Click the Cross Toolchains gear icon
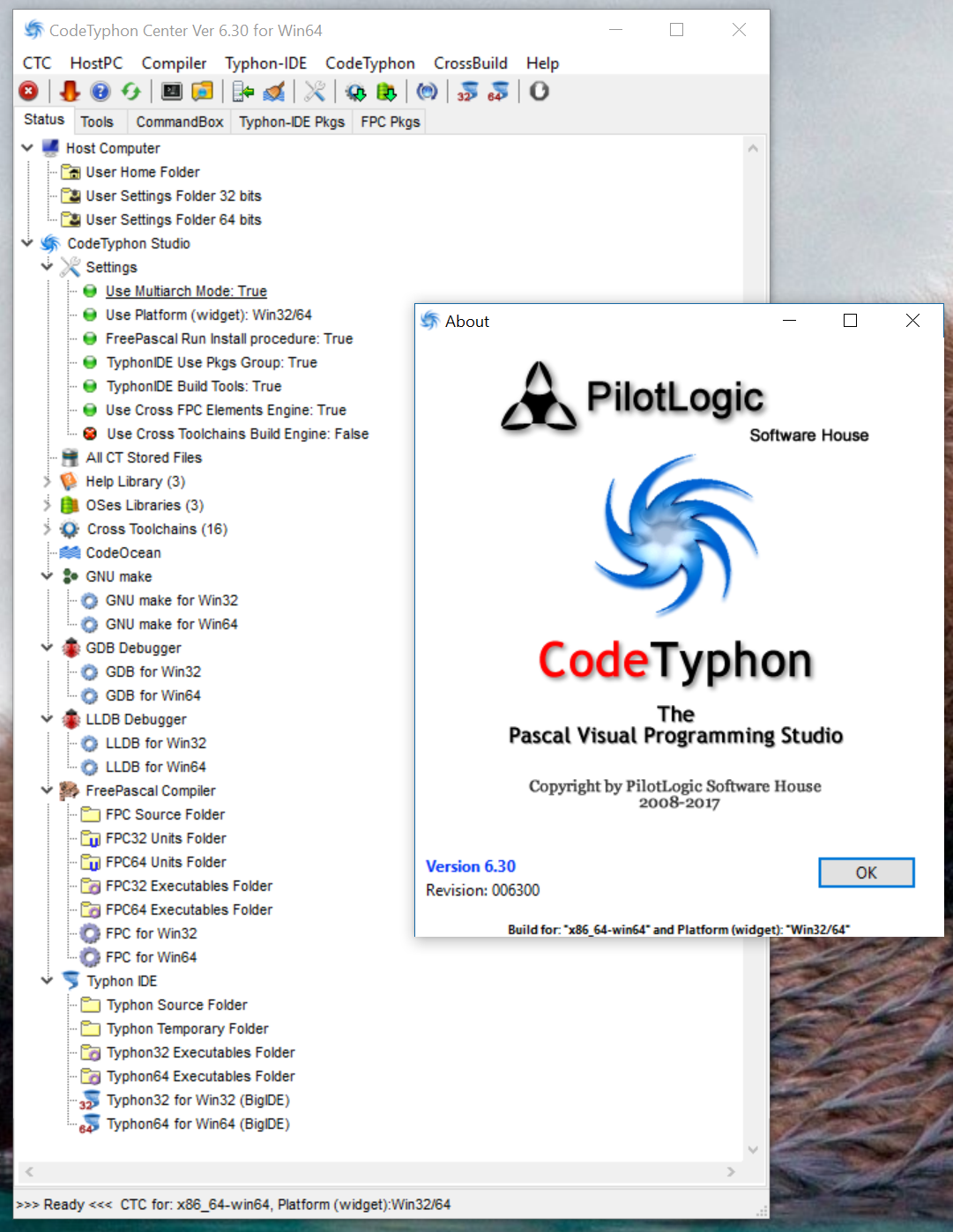The image size is (953, 1232). (x=70, y=529)
